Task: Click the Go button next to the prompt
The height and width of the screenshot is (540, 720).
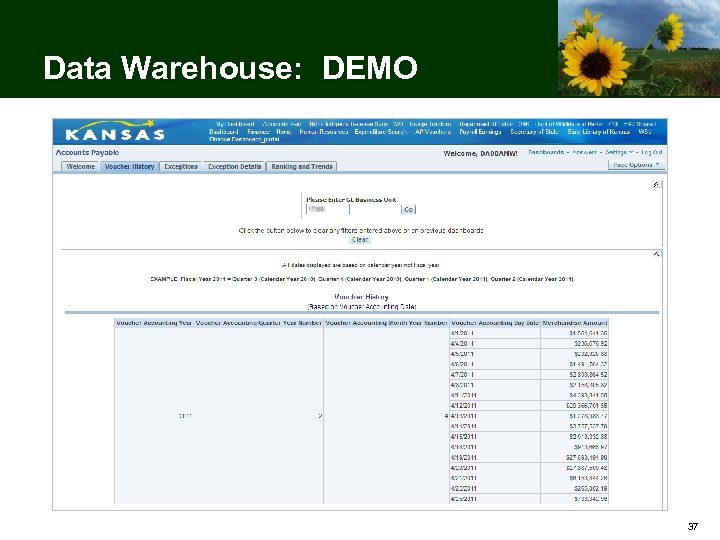Action: (x=408, y=209)
